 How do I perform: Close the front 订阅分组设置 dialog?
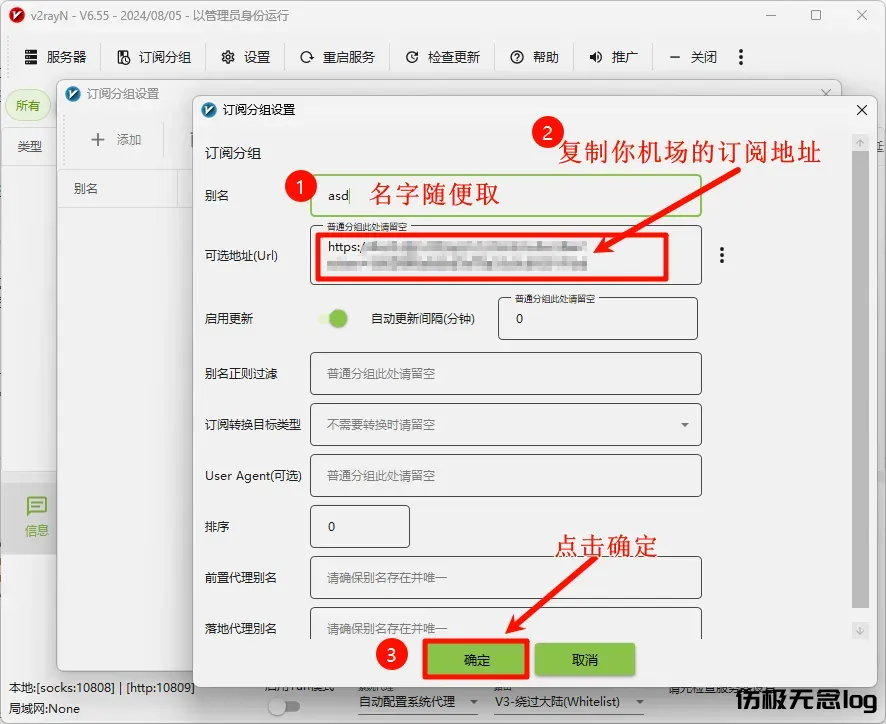click(862, 110)
